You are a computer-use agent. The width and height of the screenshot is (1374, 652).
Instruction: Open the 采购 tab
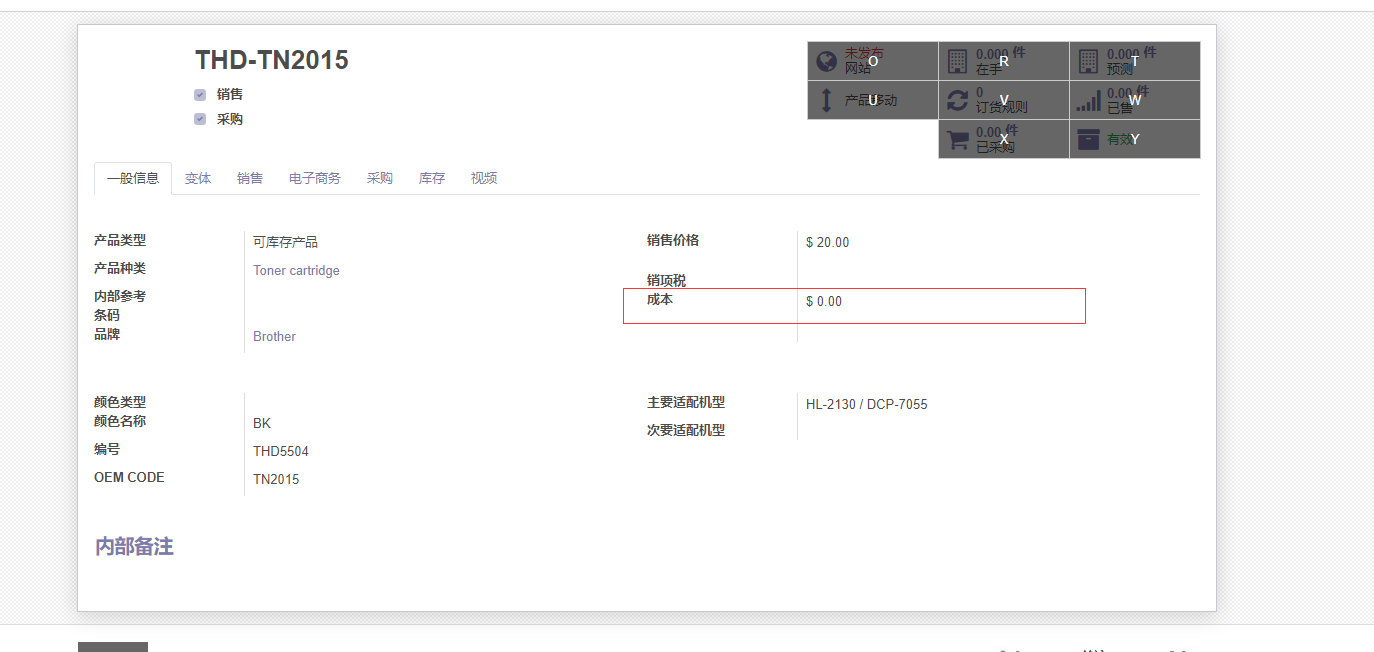tap(380, 178)
